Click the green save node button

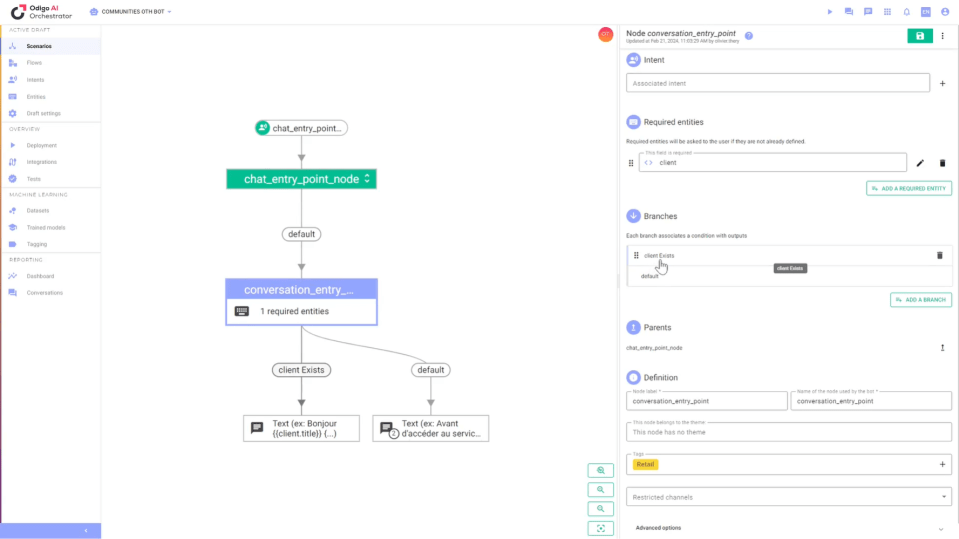tap(918, 36)
